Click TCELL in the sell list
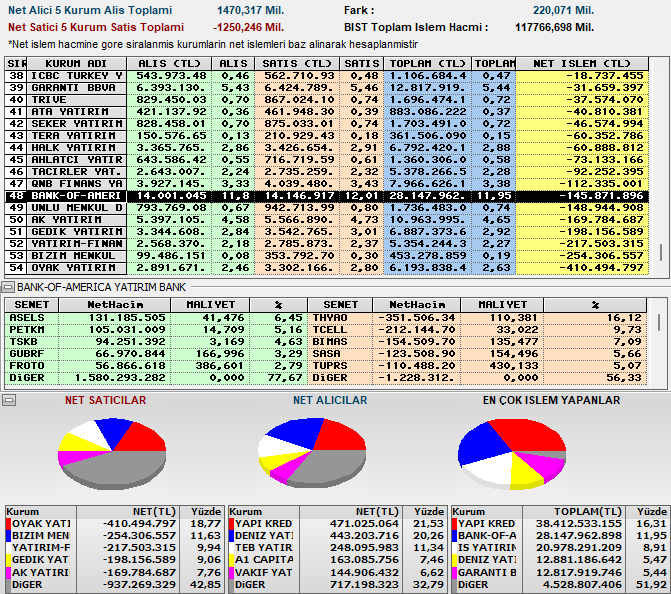The height and width of the screenshot is (594, 671). pos(330,330)
